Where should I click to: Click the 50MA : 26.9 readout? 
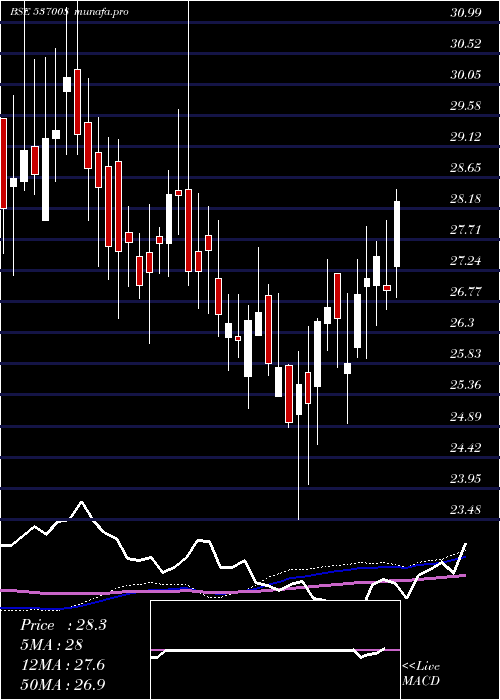[63, 684]
